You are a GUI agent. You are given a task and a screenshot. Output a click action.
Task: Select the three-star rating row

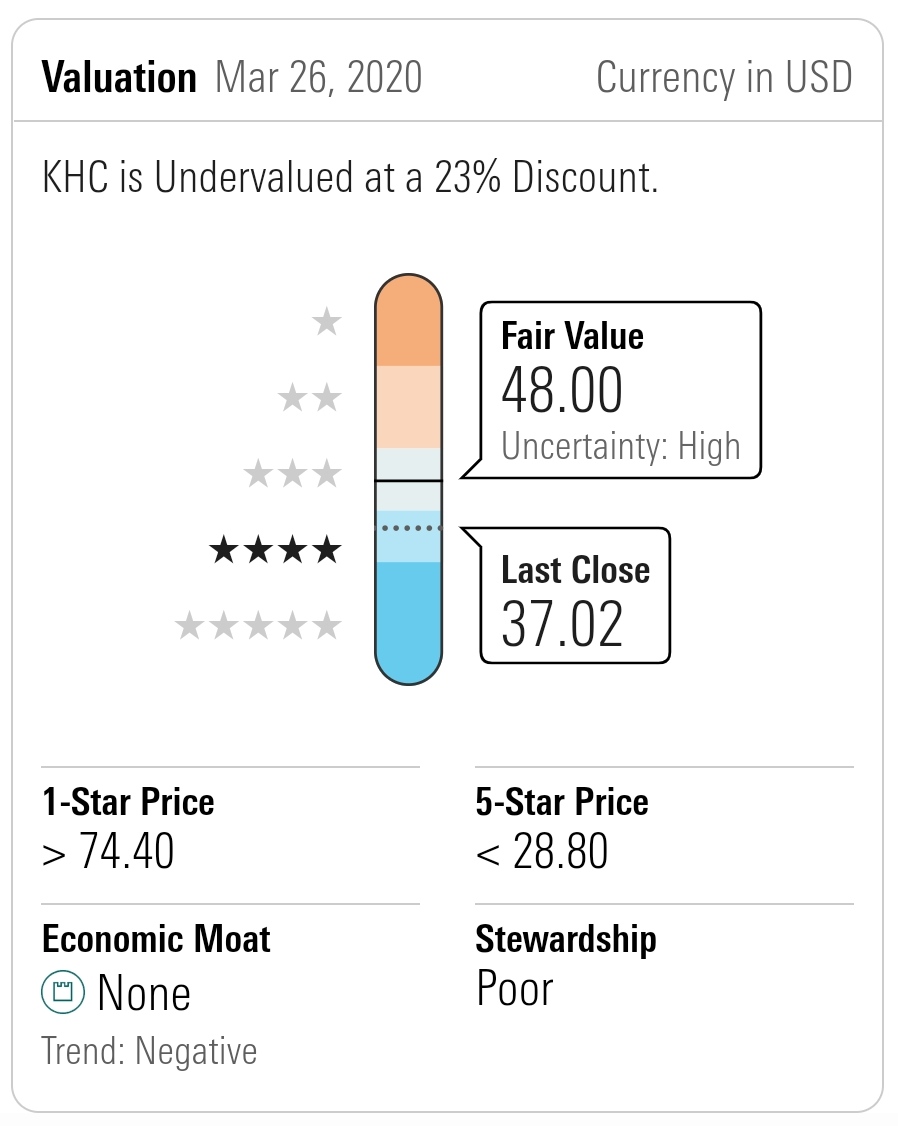tap(293, 473)
